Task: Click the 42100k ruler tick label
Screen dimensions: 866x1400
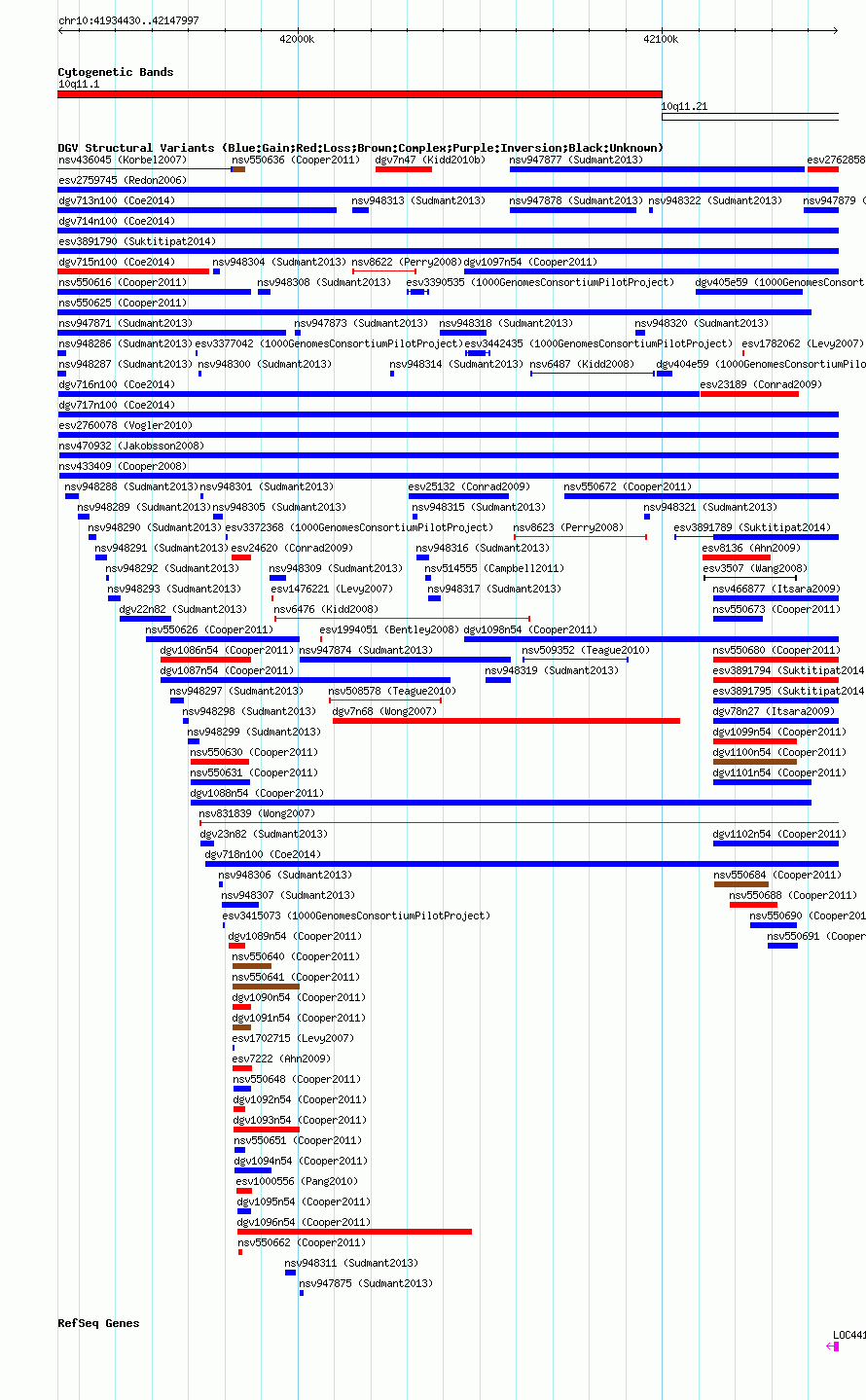Action: 661,39
